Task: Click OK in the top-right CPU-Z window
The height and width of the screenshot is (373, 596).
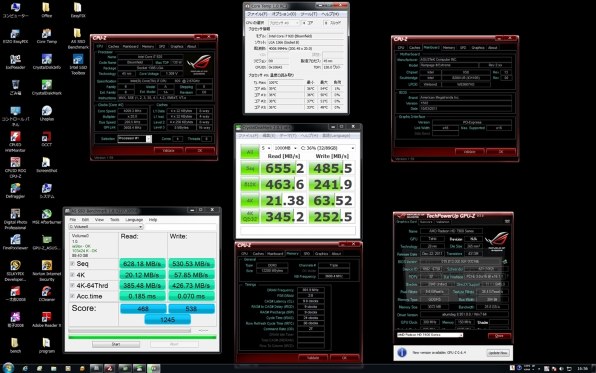Action: pyautogui.click(x=501, y=152)
